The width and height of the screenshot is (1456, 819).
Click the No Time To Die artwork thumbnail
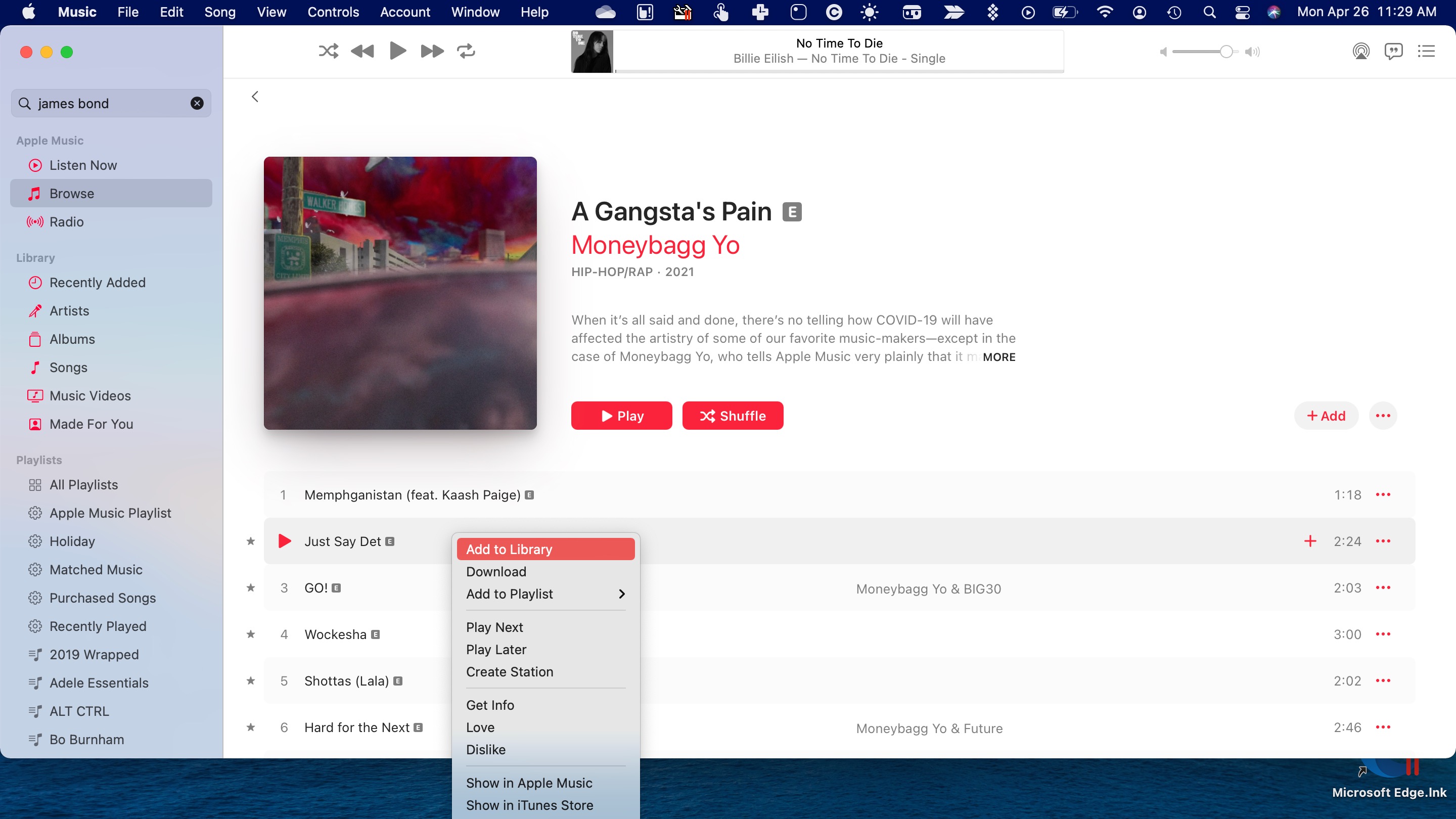[x=592, y=52]
